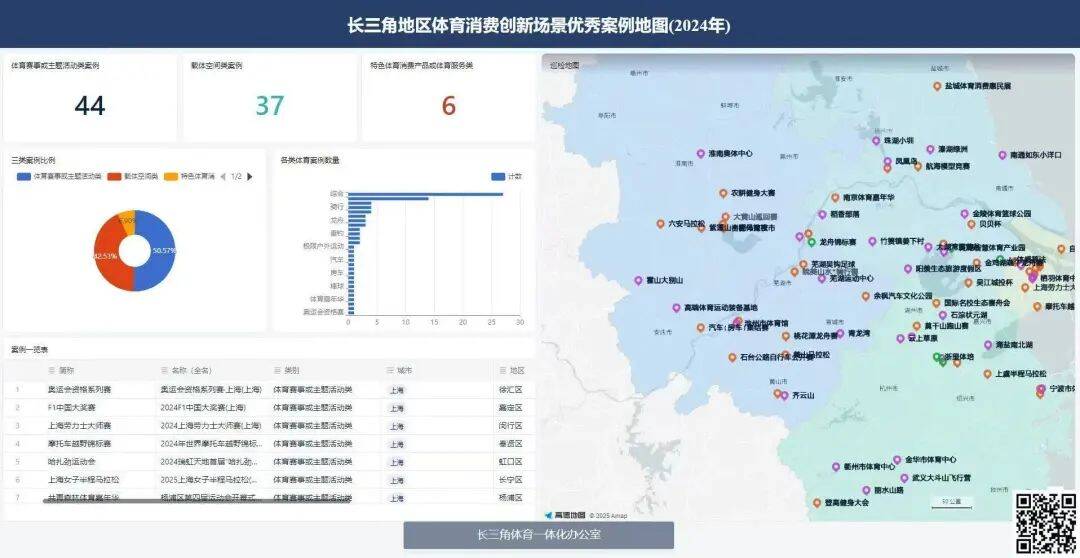Select the 竹箦镇姜下村 purple pin
Image resolution: width=1080 pixels, height=558 pixels.
pos(872,241)
